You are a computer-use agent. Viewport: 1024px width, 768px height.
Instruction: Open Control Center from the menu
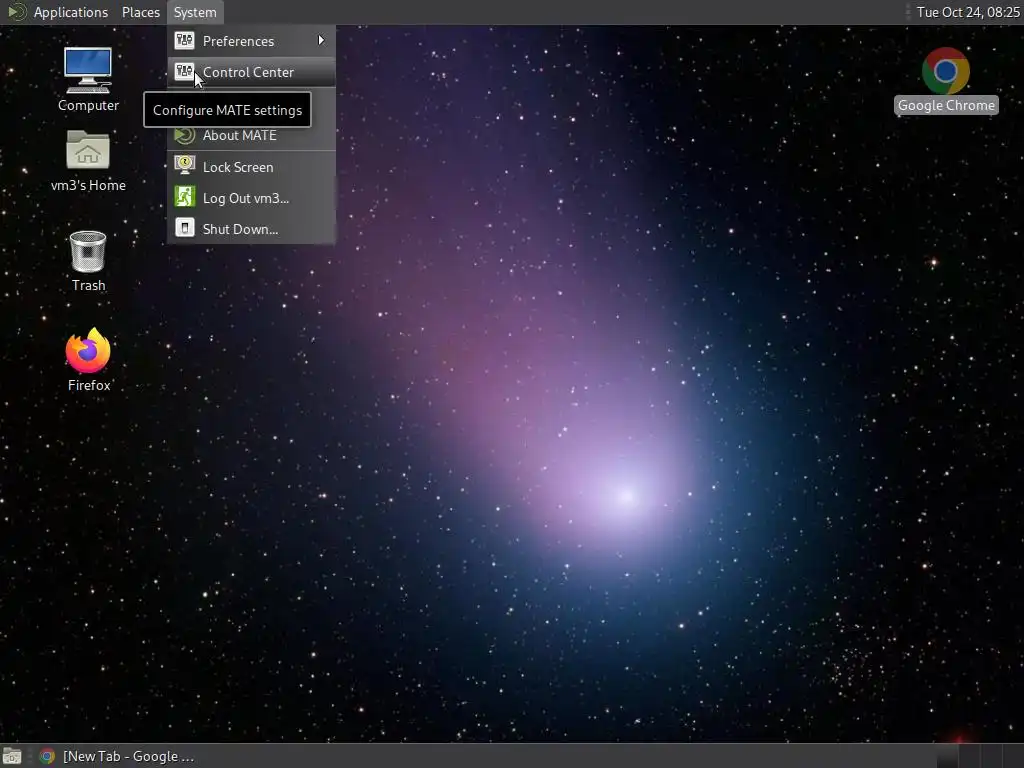pyautogui.click(x=251, y=72)
